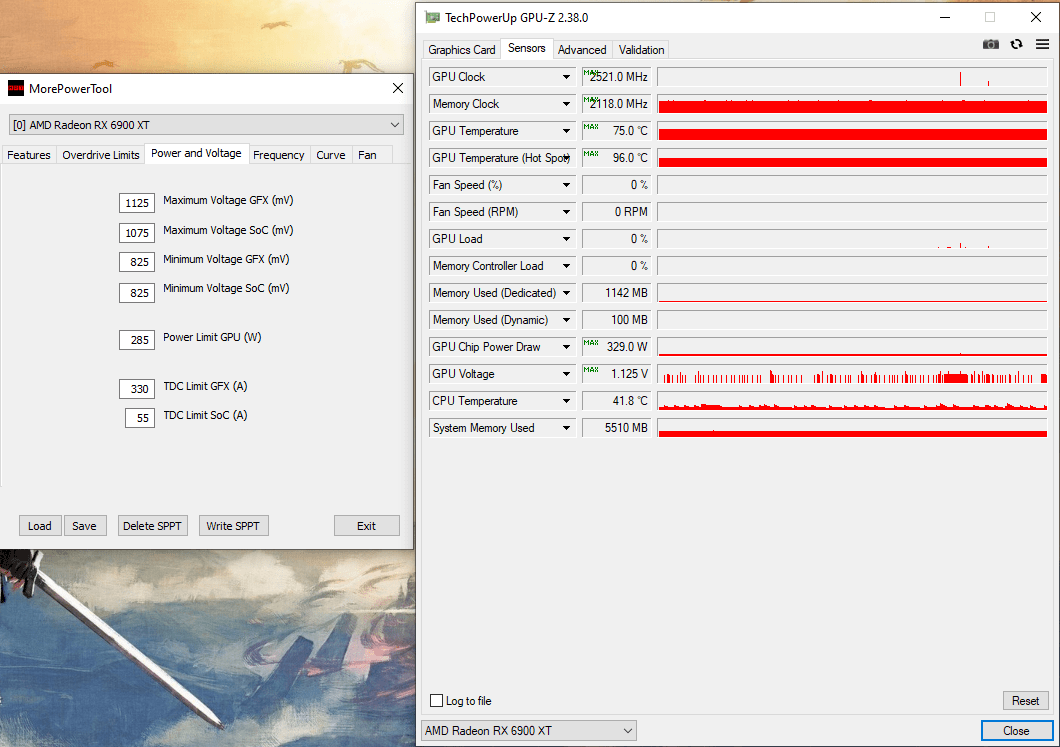This screenshot has width=1060, height=747.
Task: Open the GPU Temperature (Hot Spot) dropdown
Action: tap(566, 158)
